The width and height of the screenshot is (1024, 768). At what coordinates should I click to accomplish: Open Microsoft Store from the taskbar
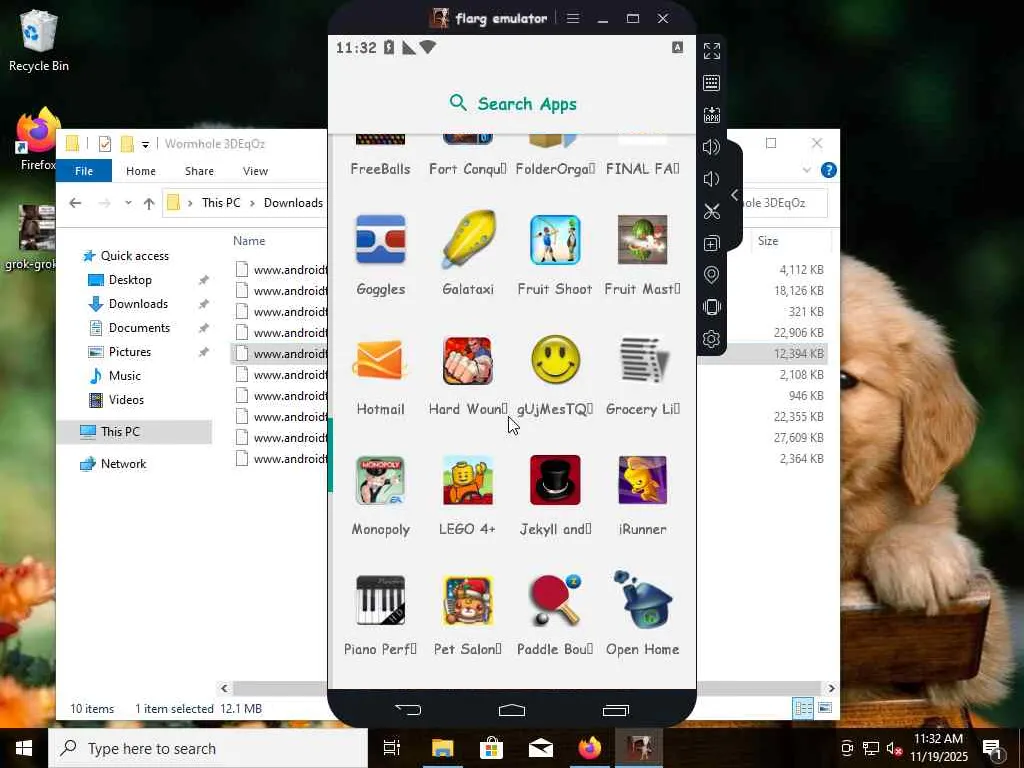(x=491, y=748)
